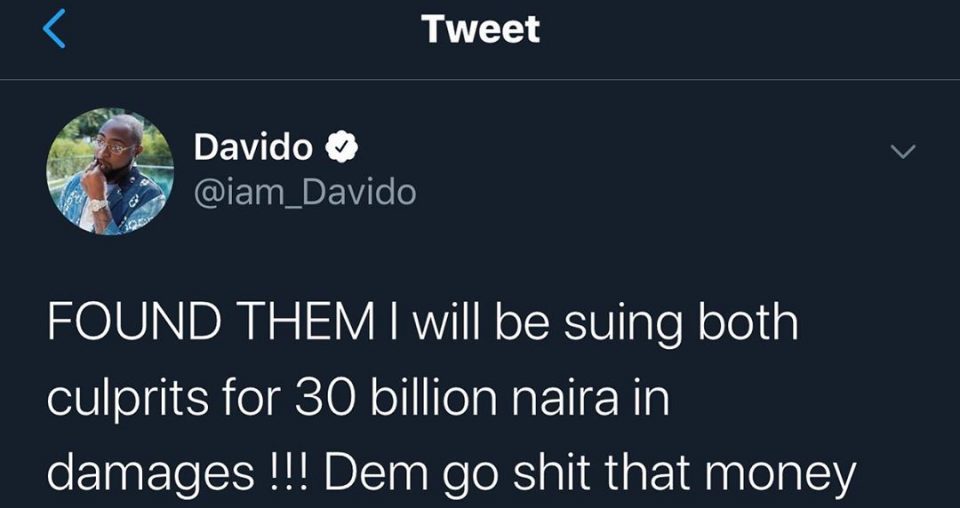Open the tweet options chevron menu
960x508 pixels.
point(902,152)
